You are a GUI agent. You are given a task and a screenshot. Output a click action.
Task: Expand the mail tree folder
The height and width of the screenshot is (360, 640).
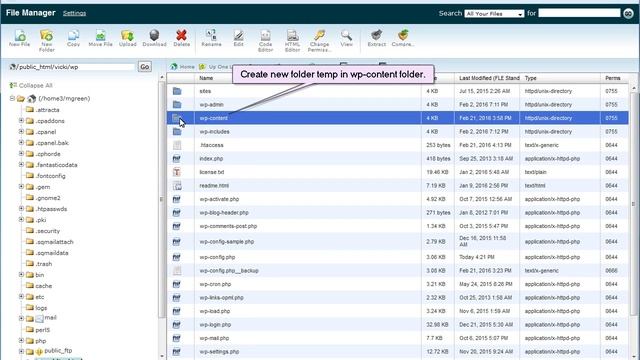(x=21, y=318)
